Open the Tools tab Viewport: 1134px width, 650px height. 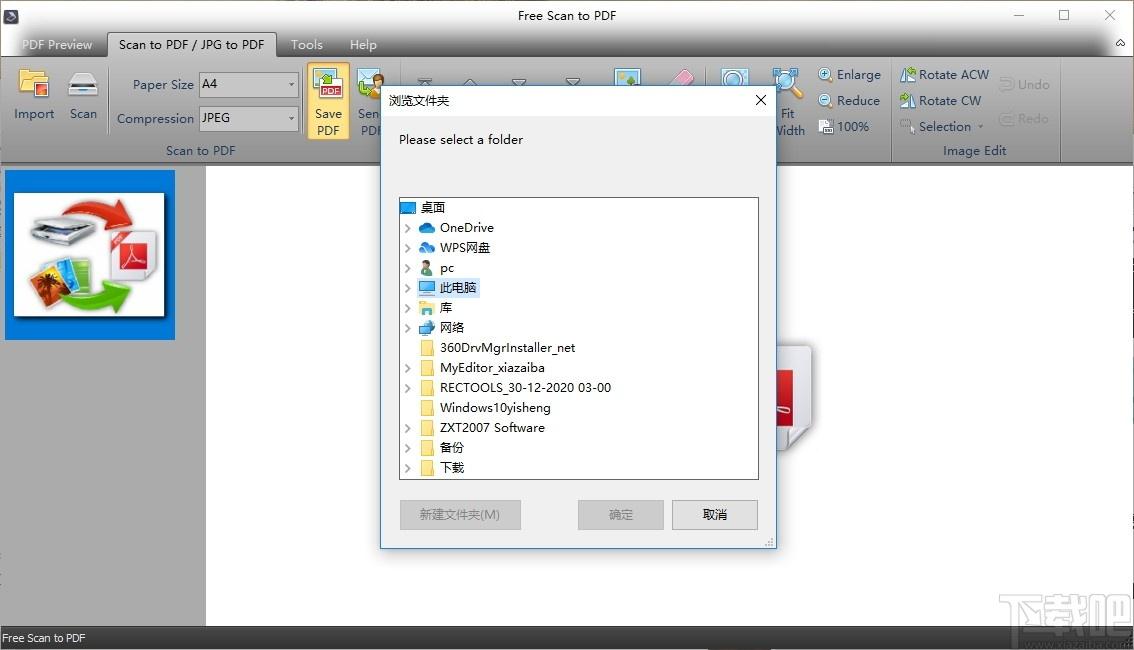tap(307, 45)
